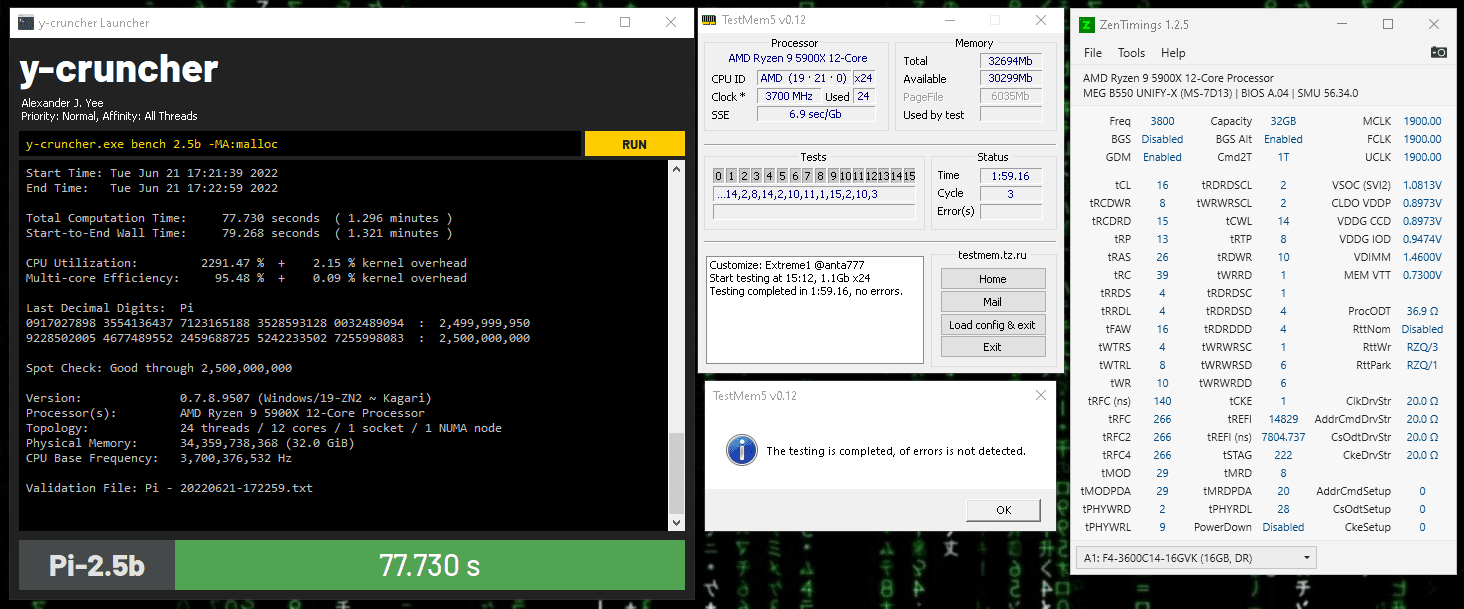Viewport: 1464px width, 609px height.
Task: Click test number 15 box in TestMem5
Action: coord(909,176)
